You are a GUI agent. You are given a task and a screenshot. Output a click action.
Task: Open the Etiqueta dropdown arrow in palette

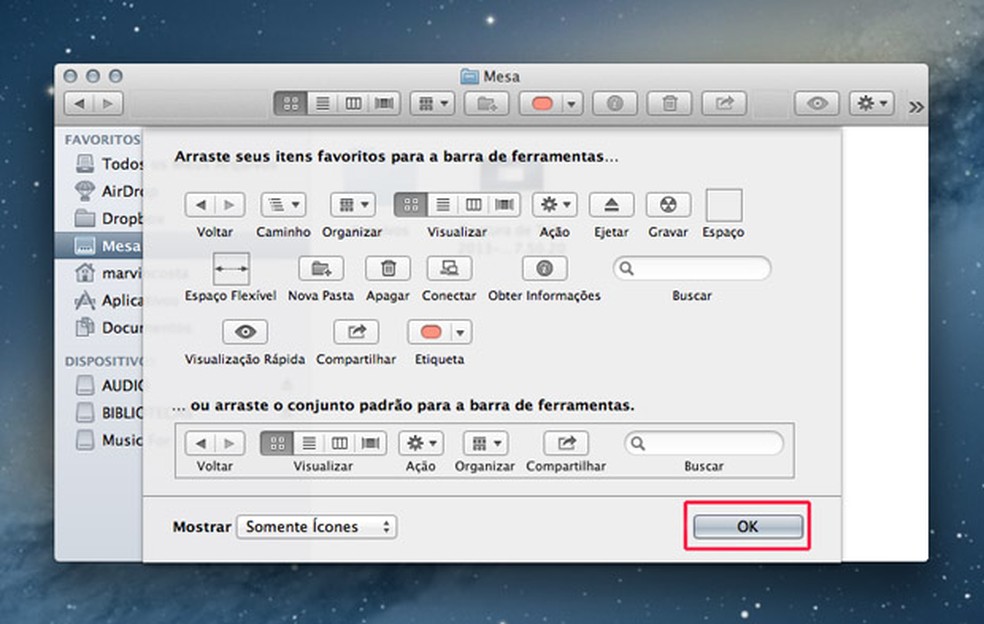461,332
